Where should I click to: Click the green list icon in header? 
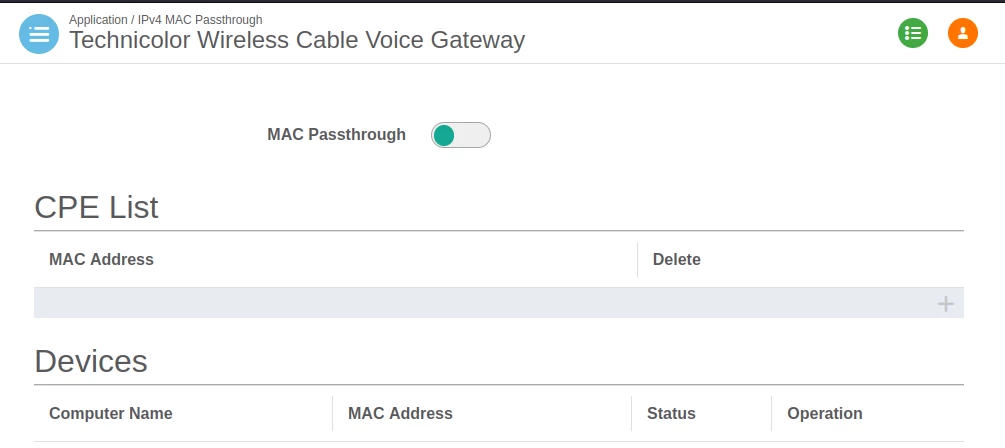pyautogui.click(x=912, y=33)
